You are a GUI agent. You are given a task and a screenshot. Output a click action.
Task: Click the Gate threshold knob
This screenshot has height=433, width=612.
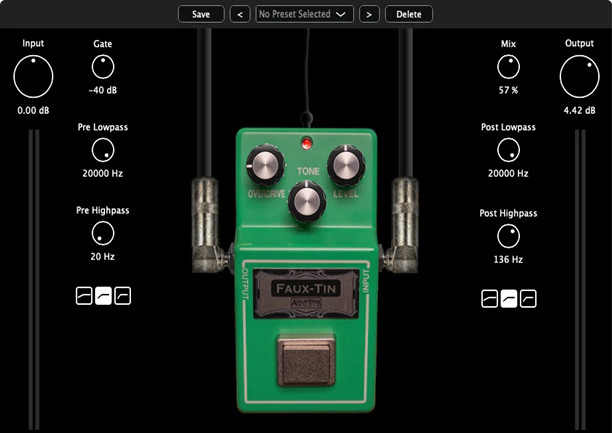(103, 67)
